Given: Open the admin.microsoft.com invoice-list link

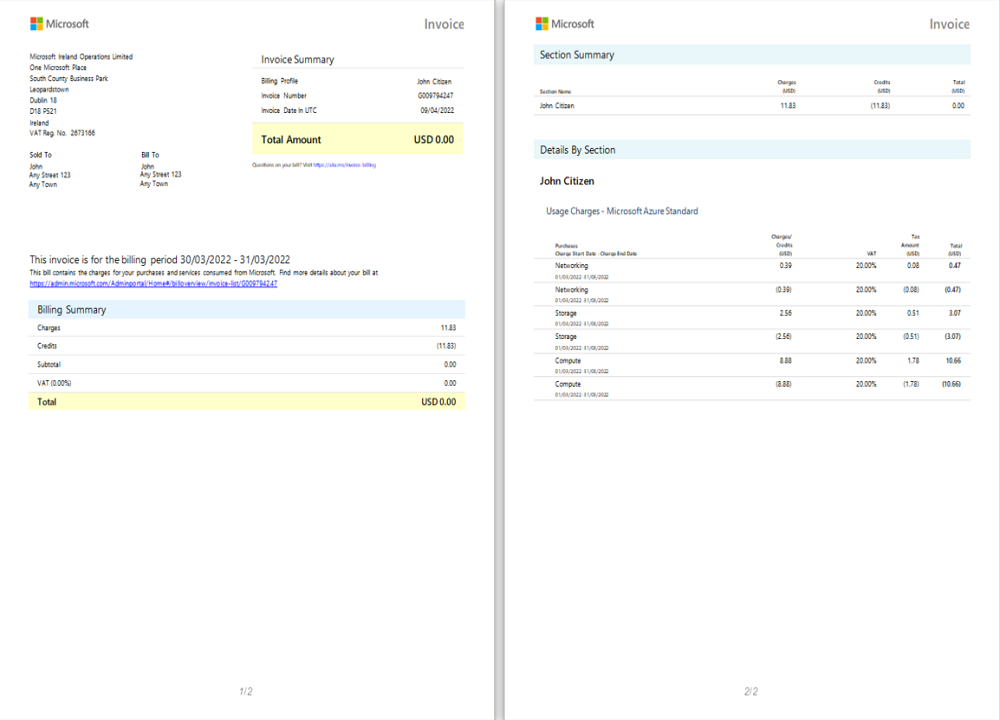Looking at the screenshot, I should (153, 283).
